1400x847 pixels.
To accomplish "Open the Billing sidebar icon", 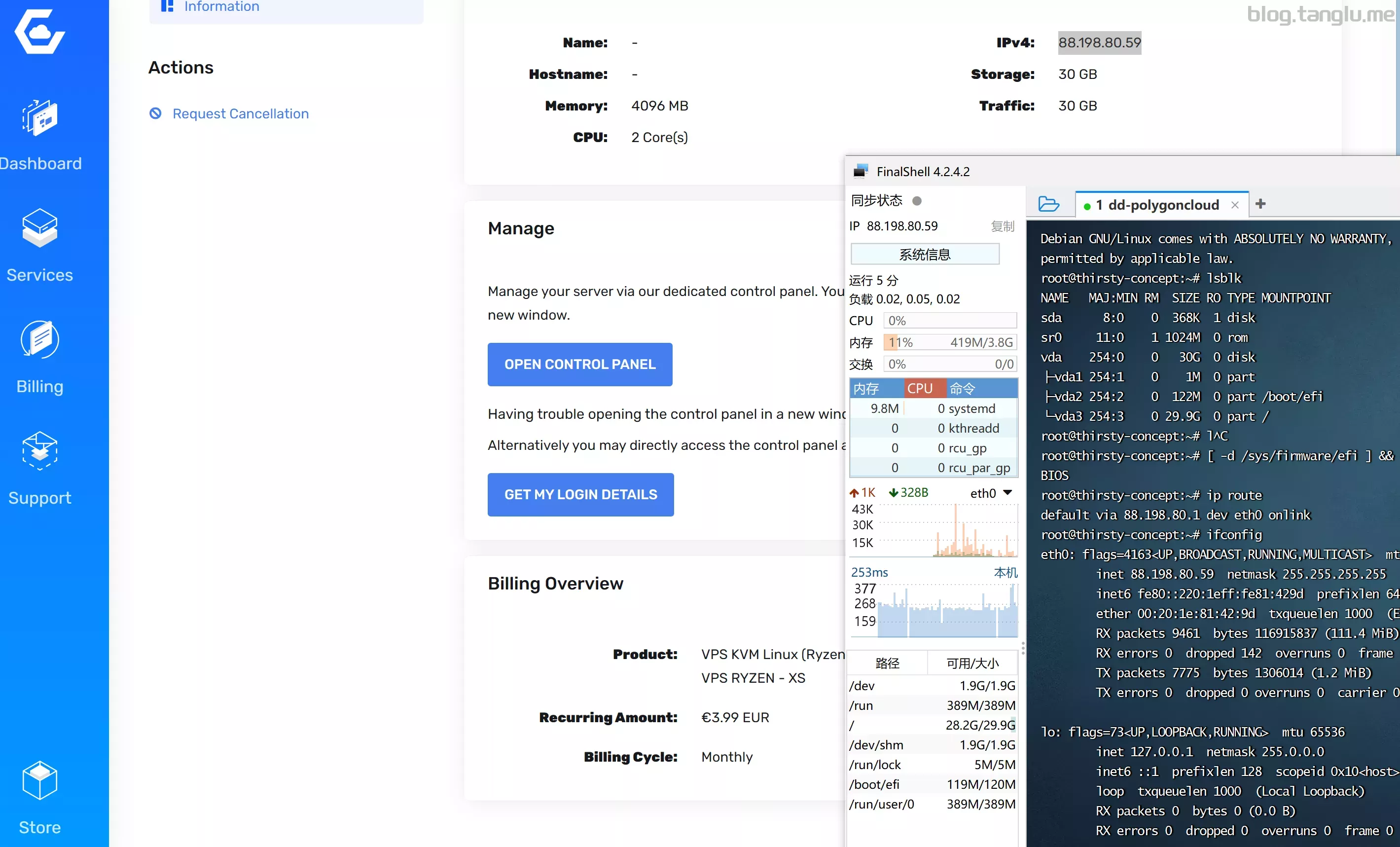I will click(x=40, y=339).
